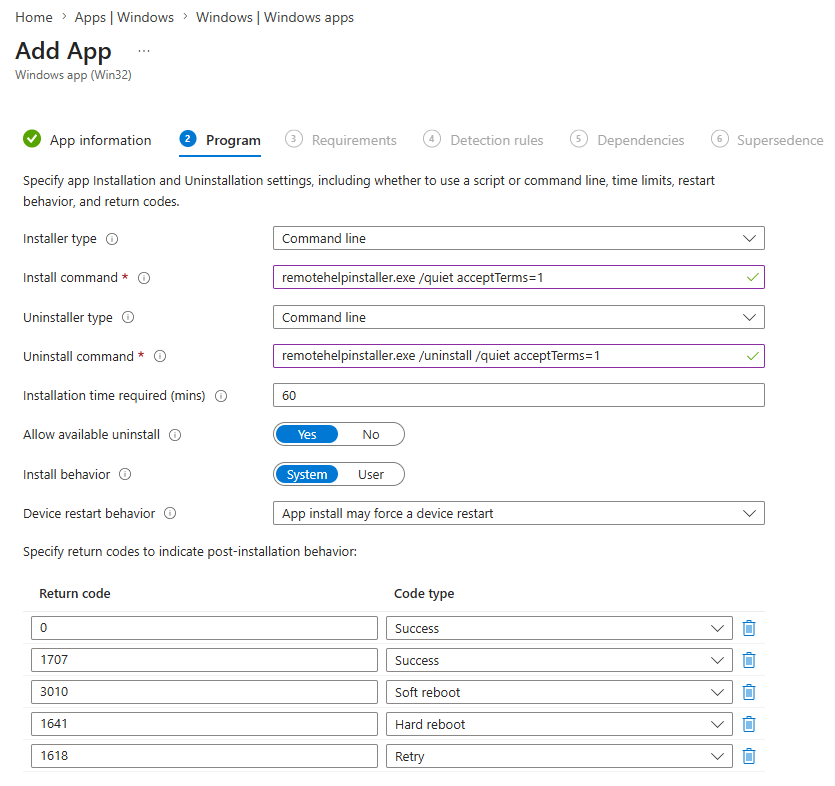Image resolution: width=835 pixels, height=786 pixels.
Task: Click the step 2 circle icon for Program
Action: [x=188, y=139]
